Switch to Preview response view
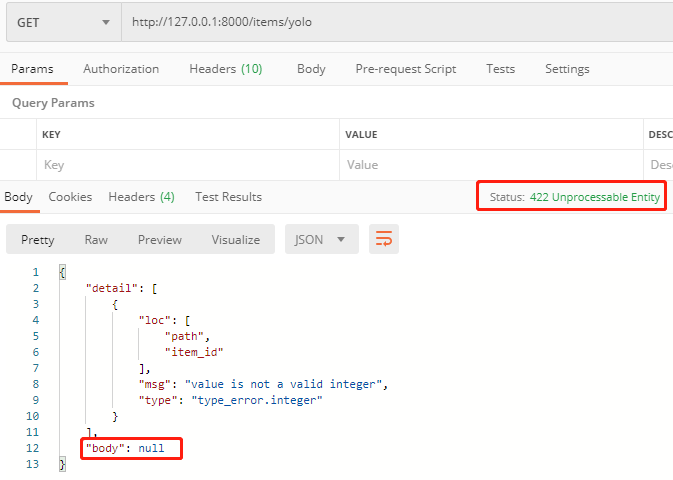The width and height of the screenshot is (673, 480). click(160, 240)
